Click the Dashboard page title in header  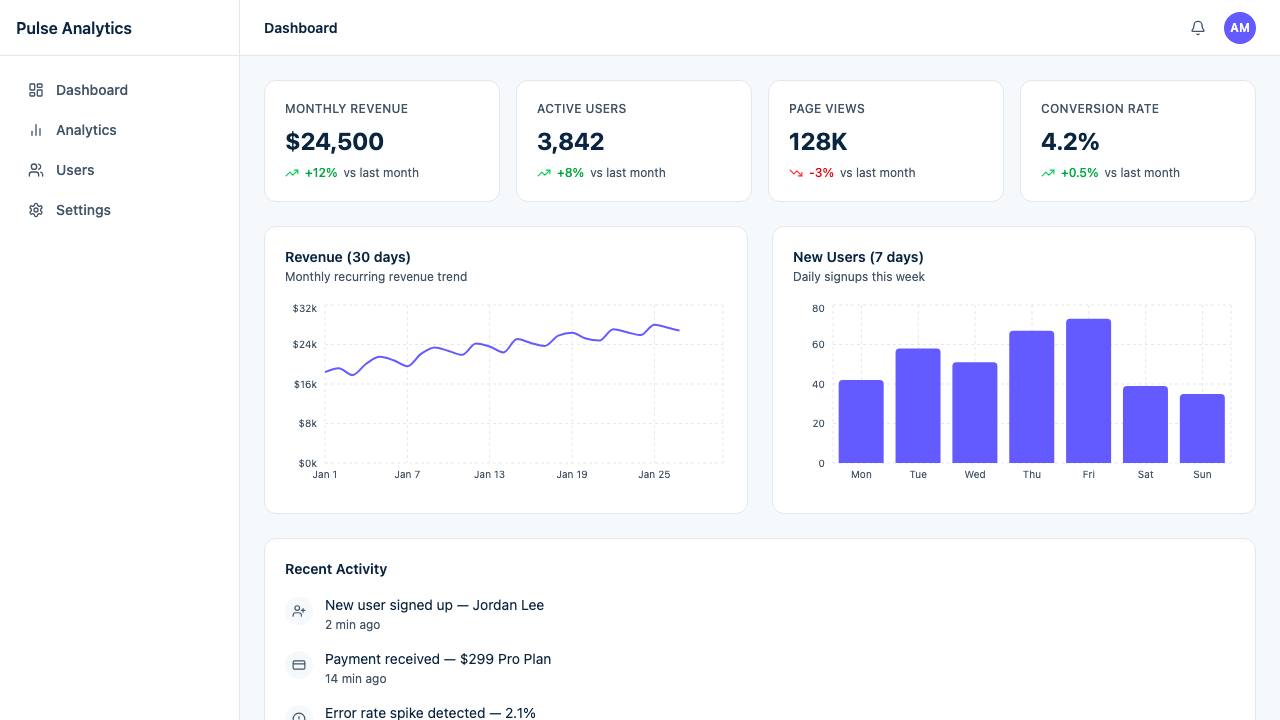pyautogui.click(x=301, y=28)
